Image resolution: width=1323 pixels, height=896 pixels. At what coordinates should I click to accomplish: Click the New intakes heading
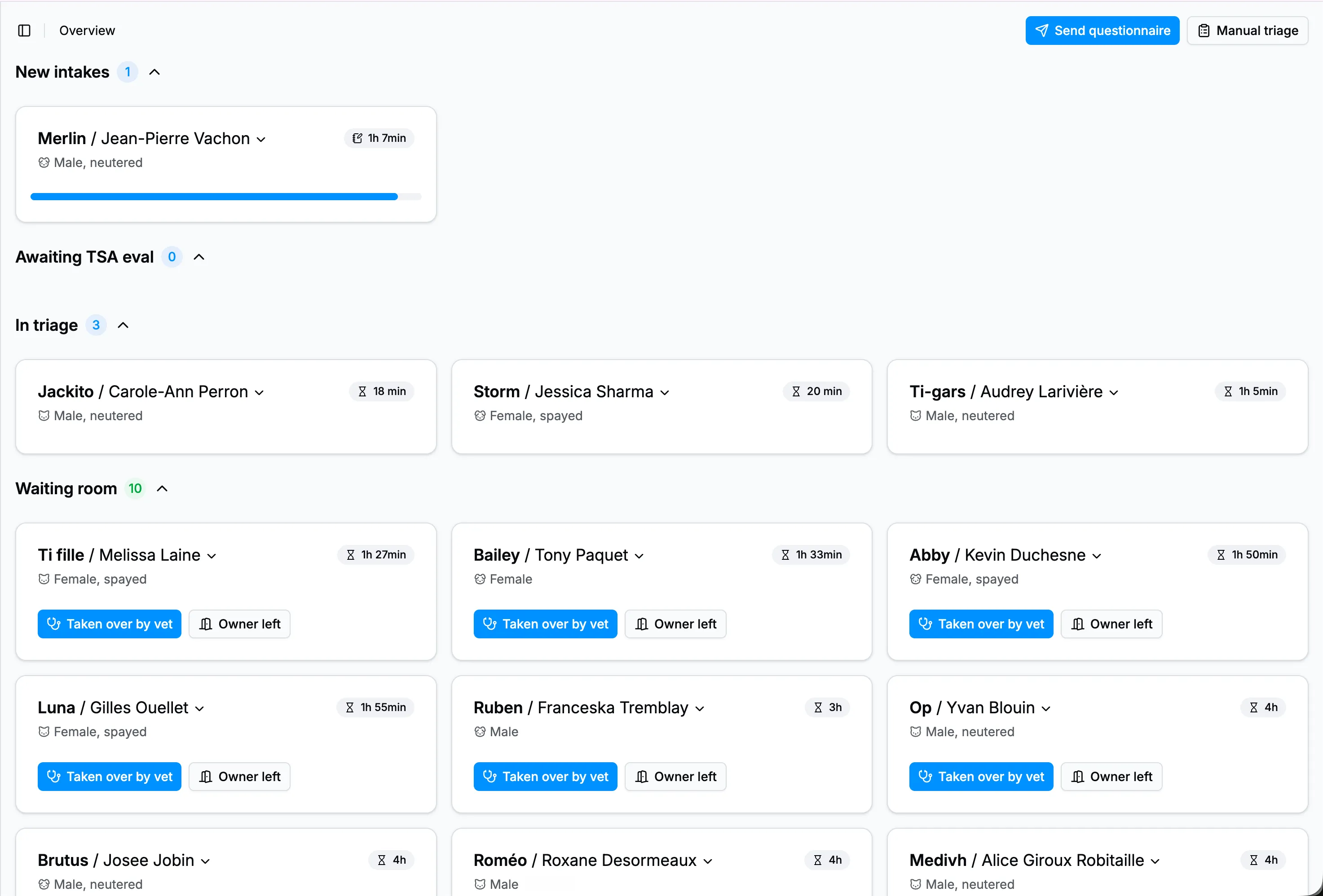62,72
